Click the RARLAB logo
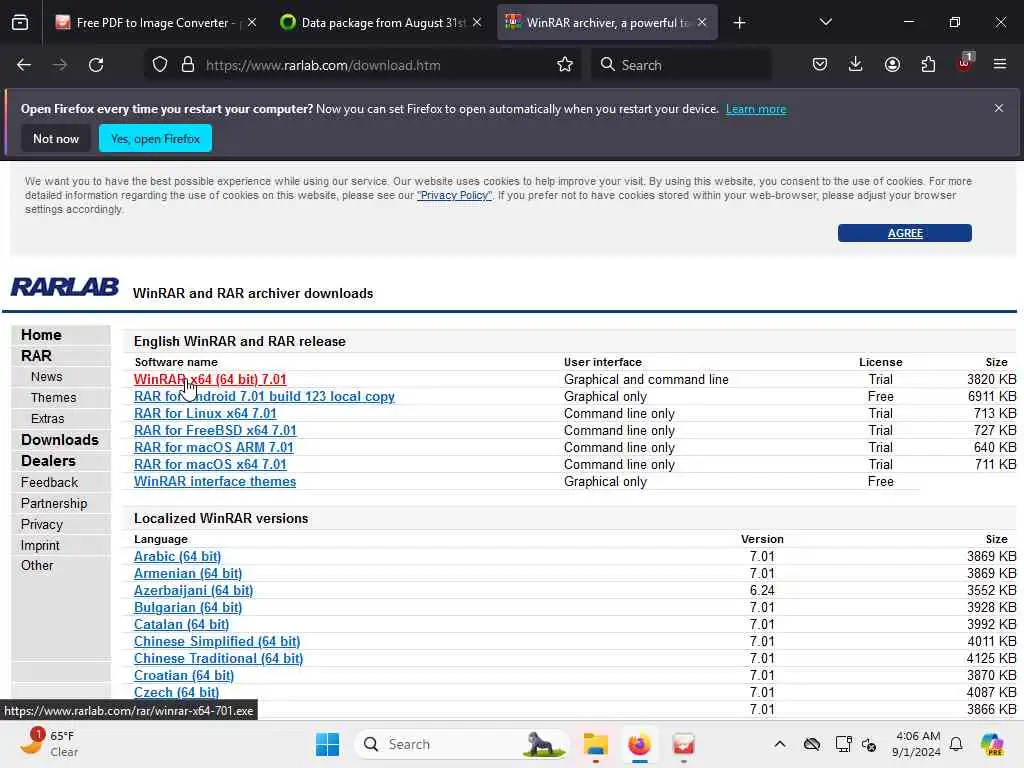Image resolution: width=1024 pixels, height=768 pixels. coord(65,287)
